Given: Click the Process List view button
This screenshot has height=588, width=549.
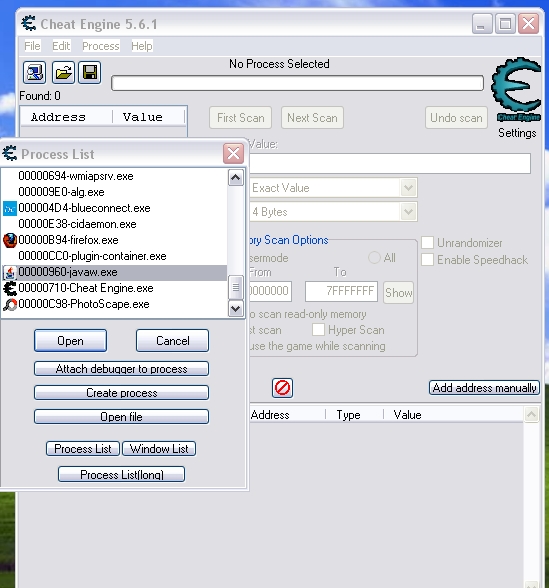Looking at the screenshot, I should [x=83, y=448].
